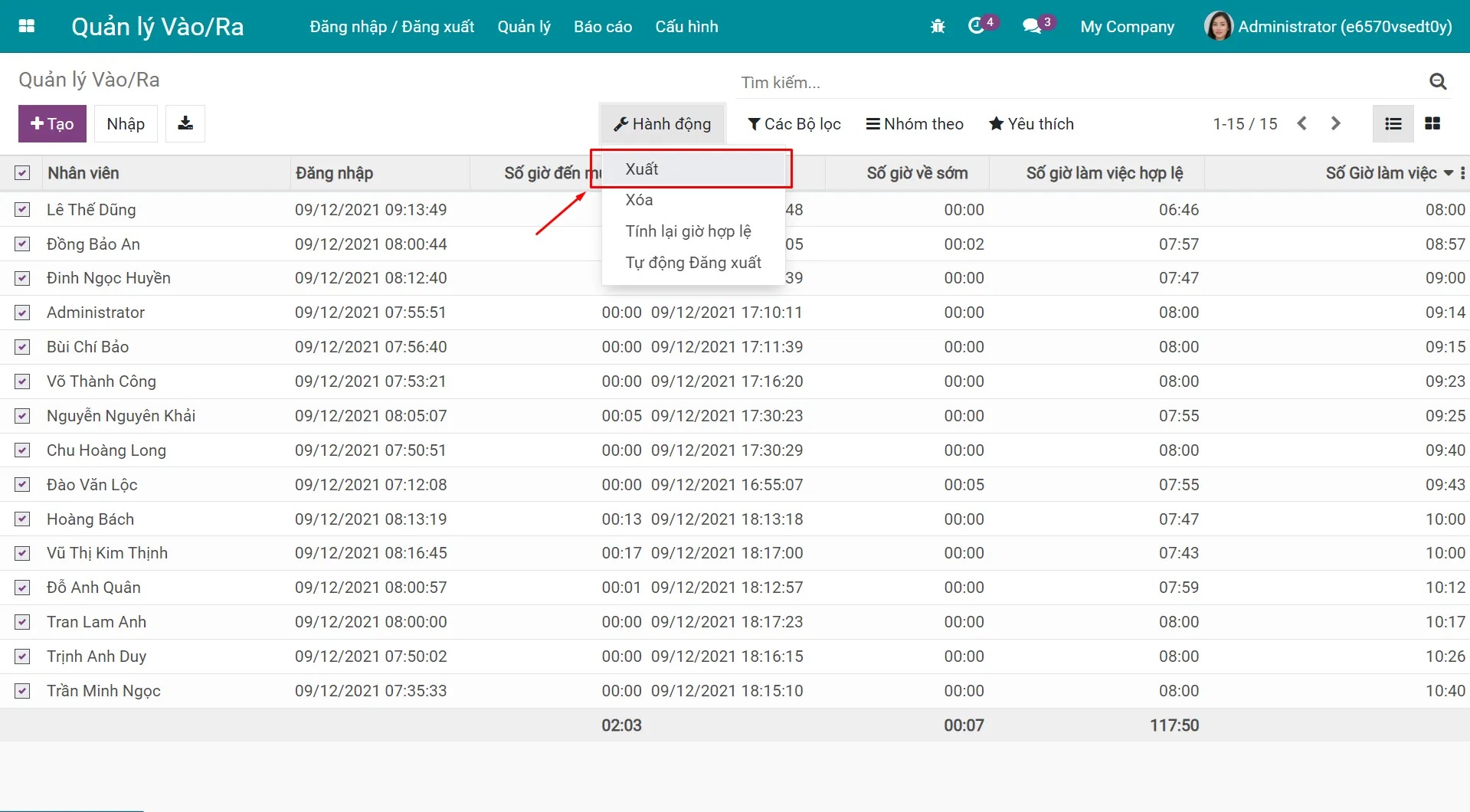Select Xuất from the action menu
1470x812 pixels.
642,169
